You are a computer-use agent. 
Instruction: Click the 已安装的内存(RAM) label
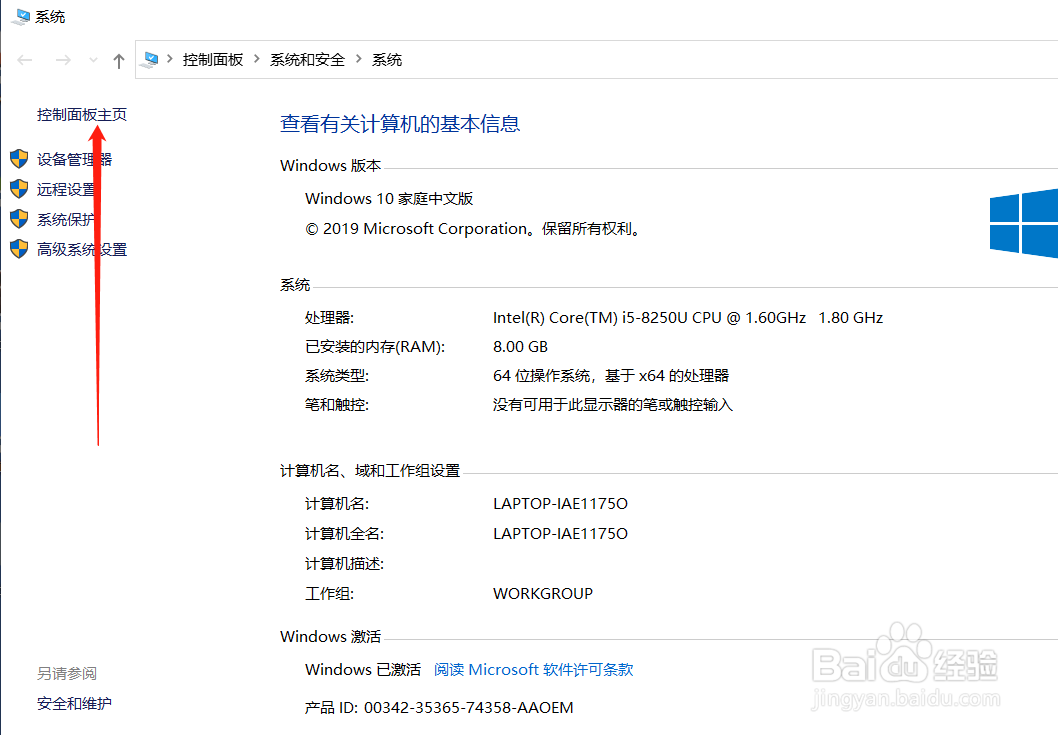375,347
